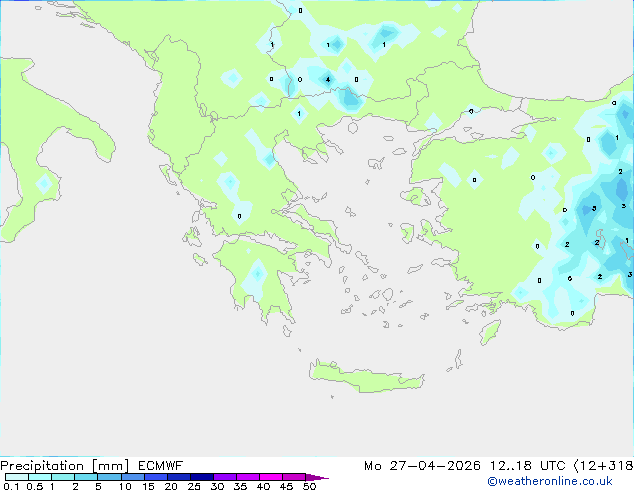The image size is (634, 490).
Task: Click the "20" legend scale number
Action: coord(171,486)
